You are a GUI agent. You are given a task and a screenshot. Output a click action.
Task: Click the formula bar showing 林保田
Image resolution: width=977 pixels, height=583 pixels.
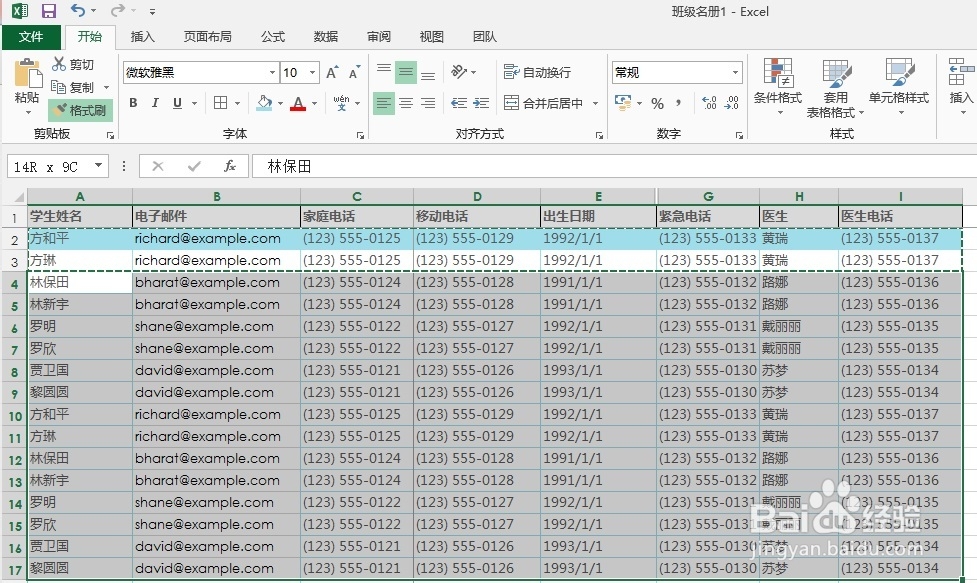pyautogui.click(x=614, y=166)
